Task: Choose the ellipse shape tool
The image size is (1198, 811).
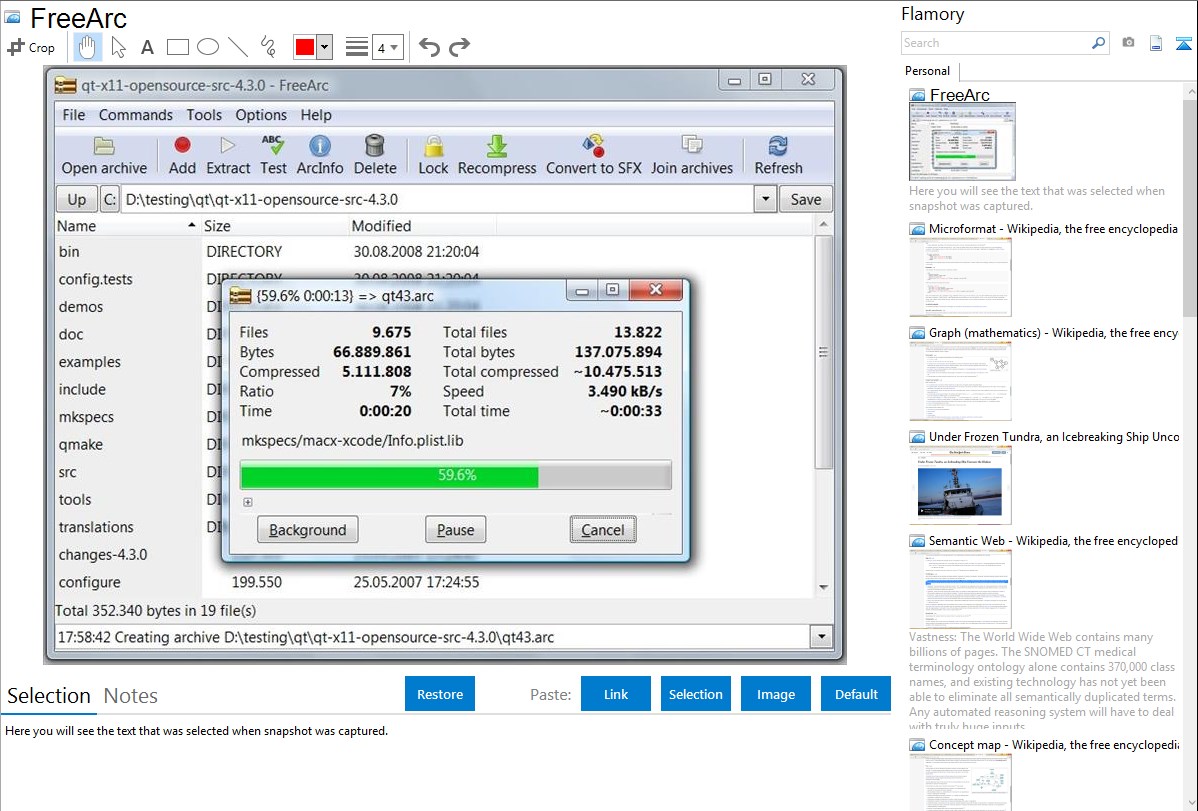Action: click(x=208, y=47)
